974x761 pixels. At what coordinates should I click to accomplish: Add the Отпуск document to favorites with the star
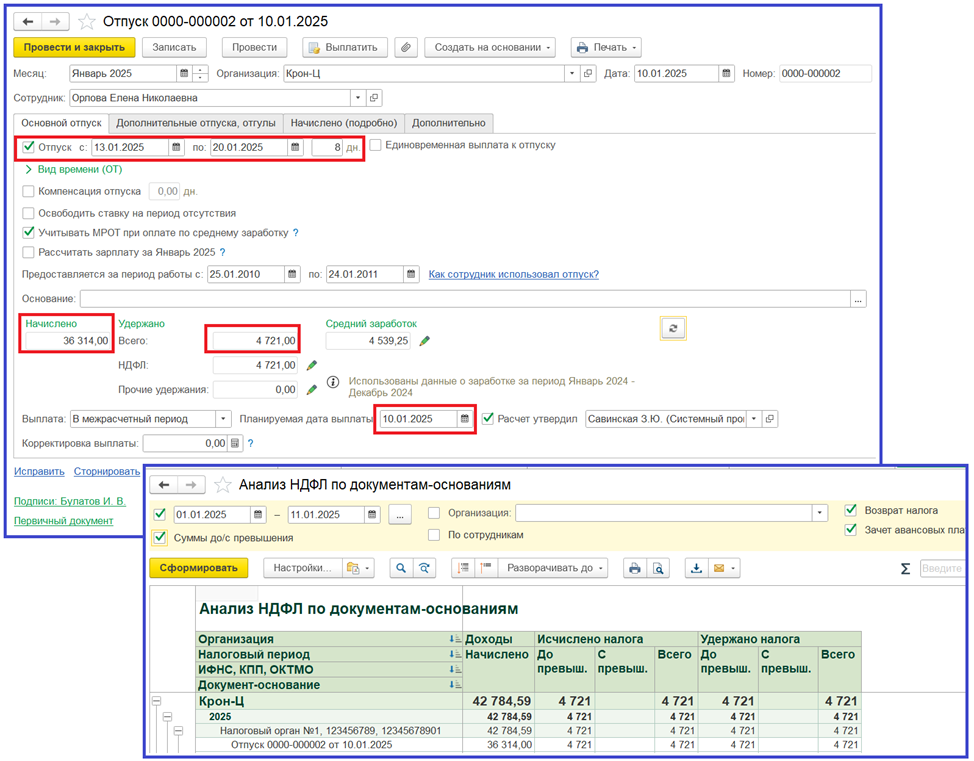click(x=86, y=22)
